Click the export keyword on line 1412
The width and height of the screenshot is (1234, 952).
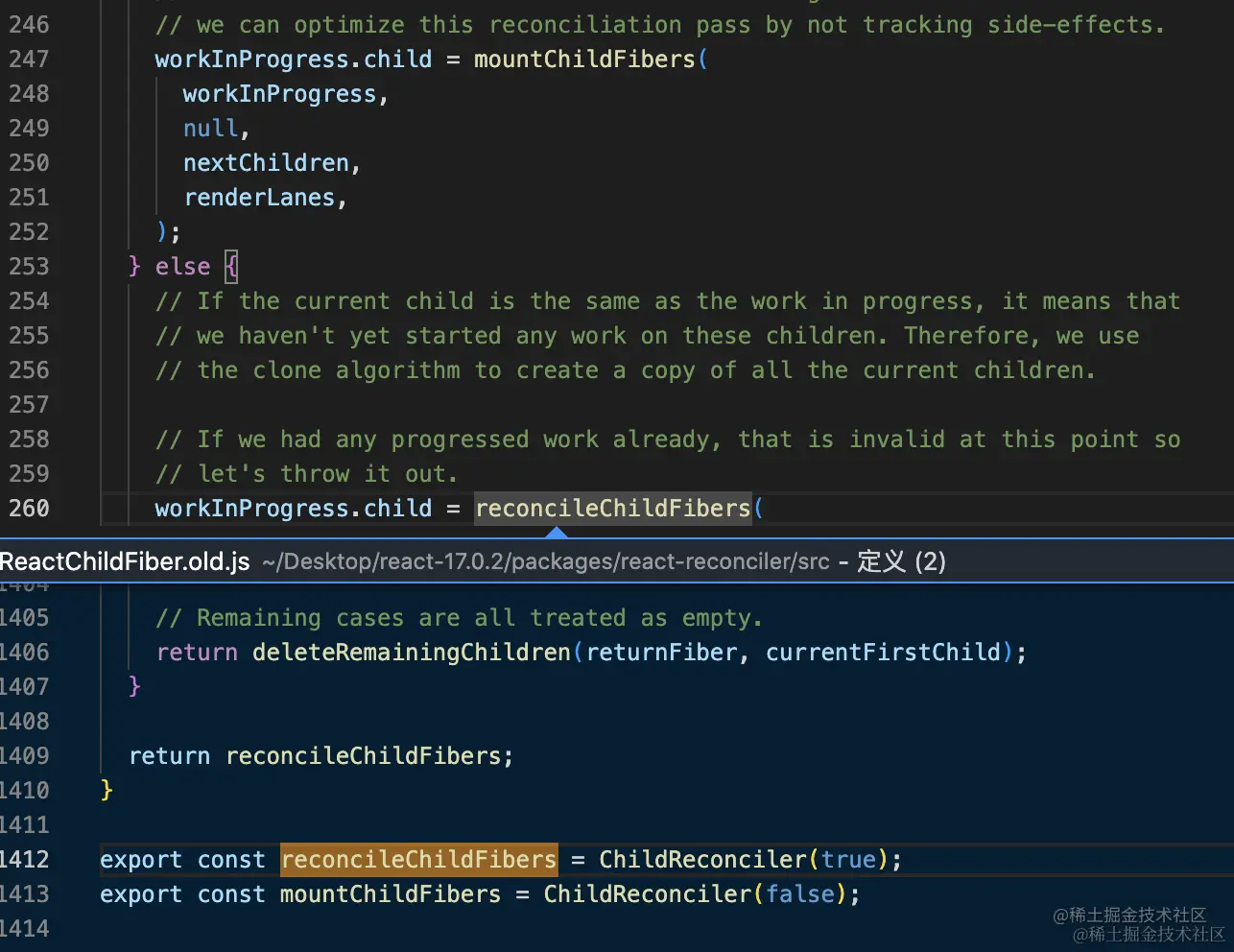coord(141,859)
